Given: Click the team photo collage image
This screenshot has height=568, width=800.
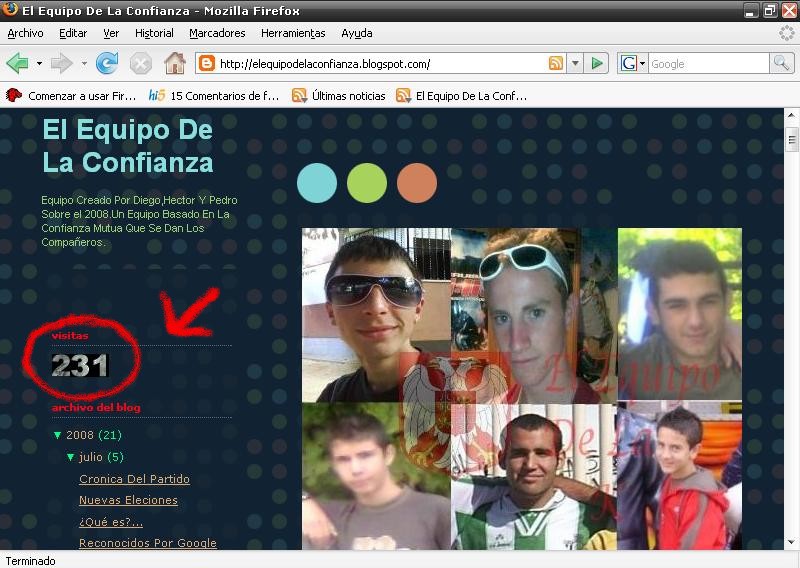Looking at the screenshot, I should 522,389.
